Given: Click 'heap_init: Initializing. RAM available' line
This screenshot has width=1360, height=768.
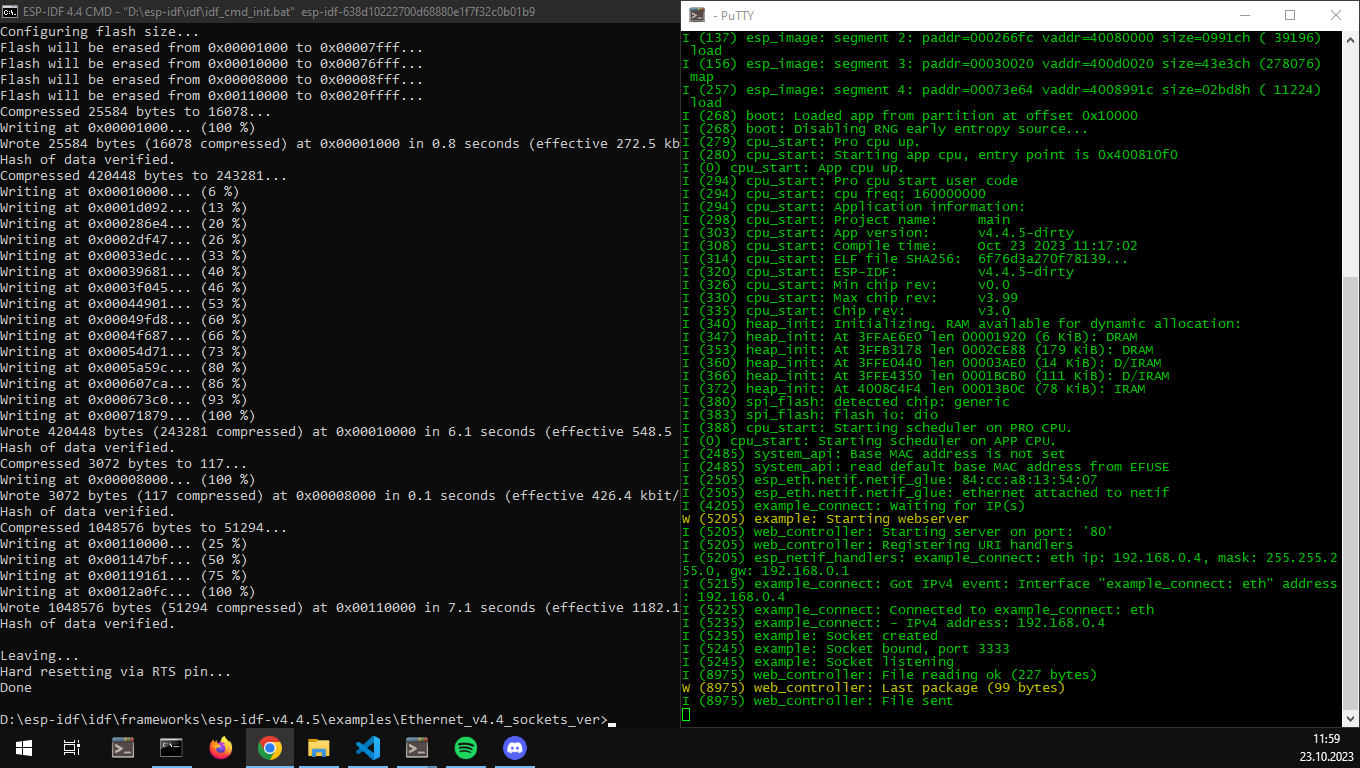Looking at the screenshot, I should point(961,324).
